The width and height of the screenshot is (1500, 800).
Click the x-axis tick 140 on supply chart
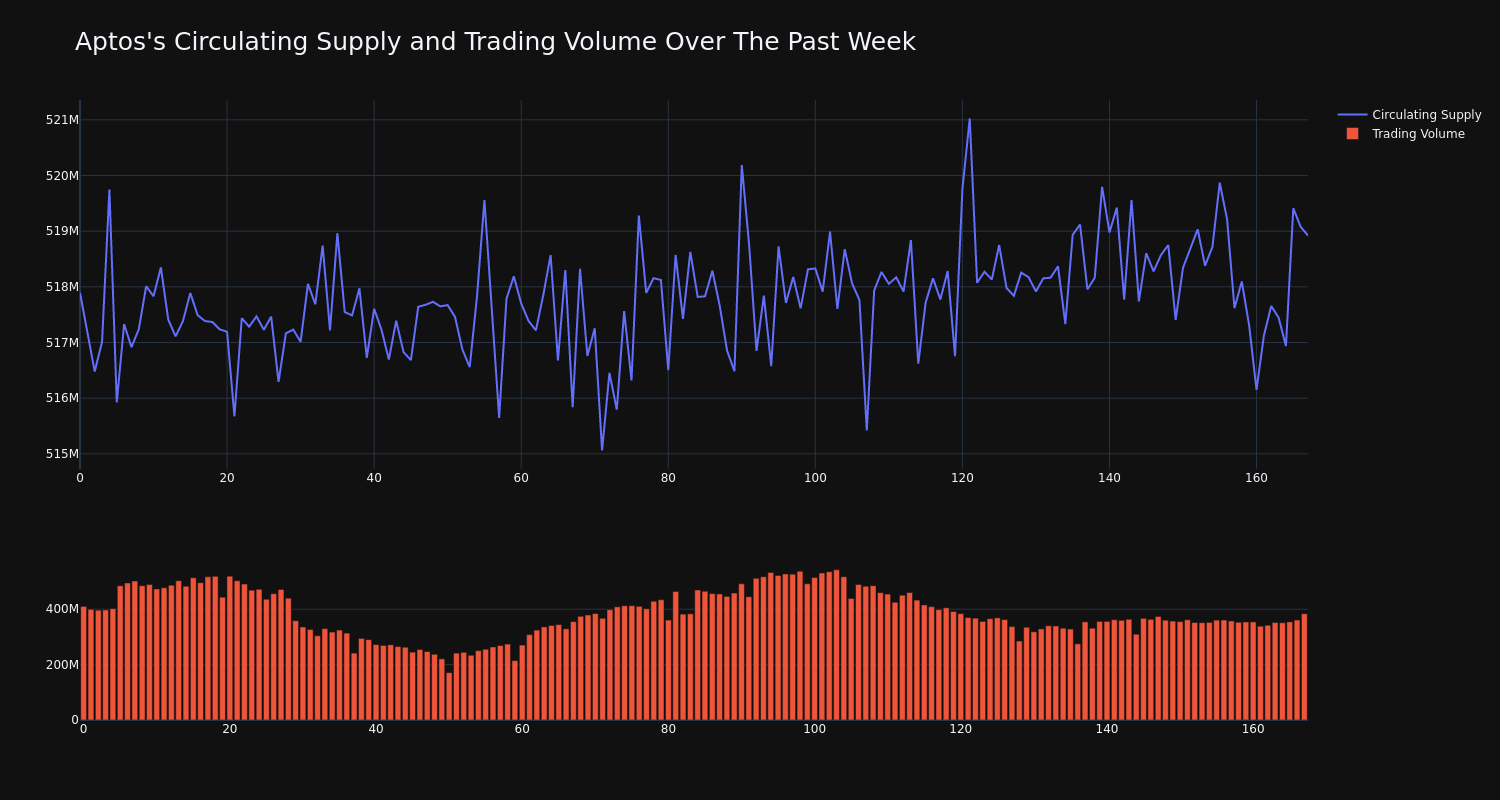[1109, 478]
